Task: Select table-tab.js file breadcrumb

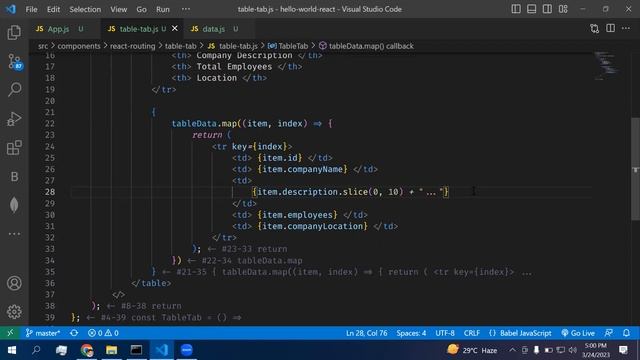Action: (233, 46)
